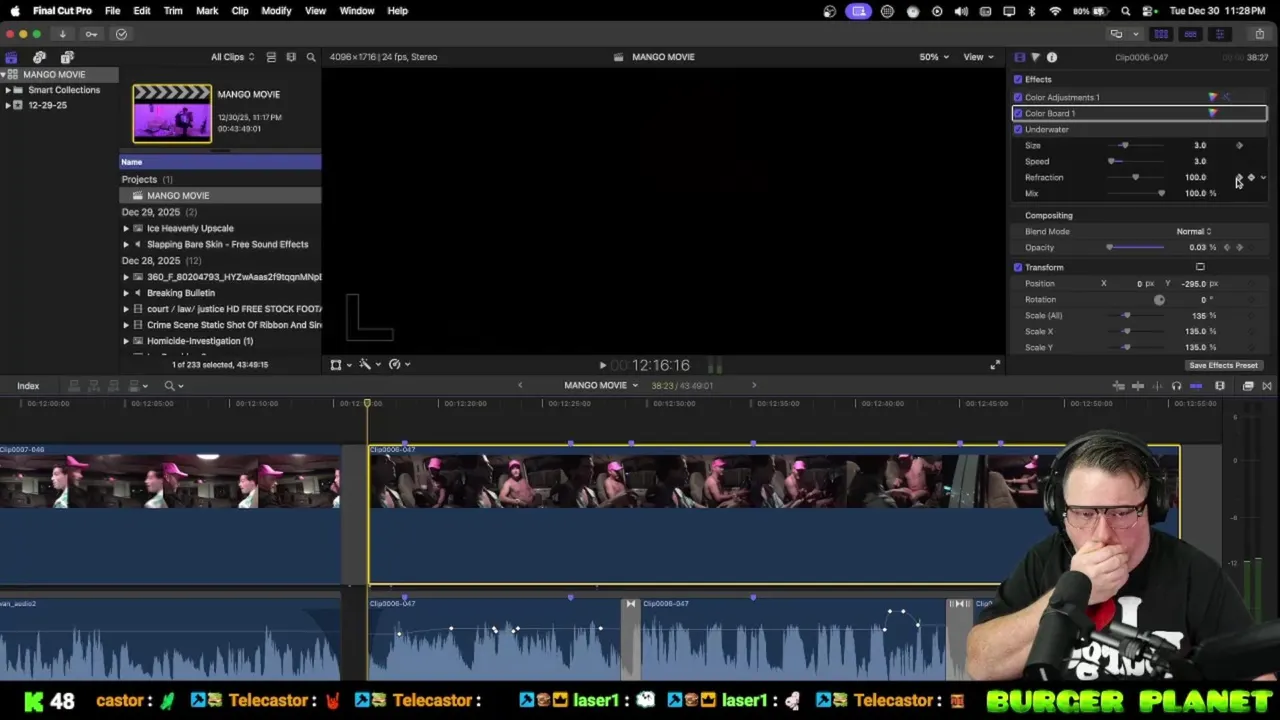The width and height of the screenshot is (1280, 720).
Task: Toggle the Transform checkbox
Action: tap(1018, 267)
